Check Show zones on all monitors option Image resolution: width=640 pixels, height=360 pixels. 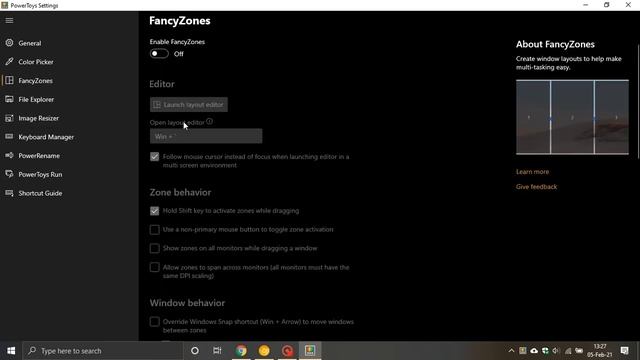click(154, 248)
